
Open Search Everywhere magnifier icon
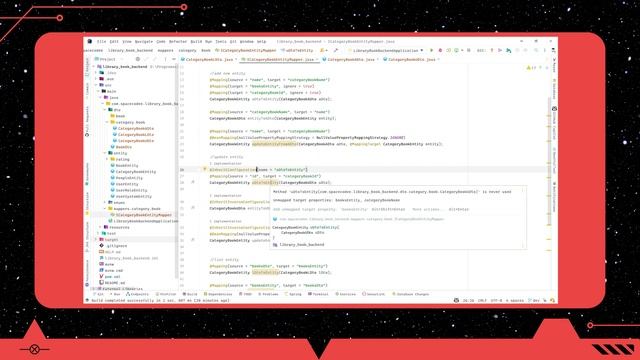pyautogui.click(x=536, y=50)
